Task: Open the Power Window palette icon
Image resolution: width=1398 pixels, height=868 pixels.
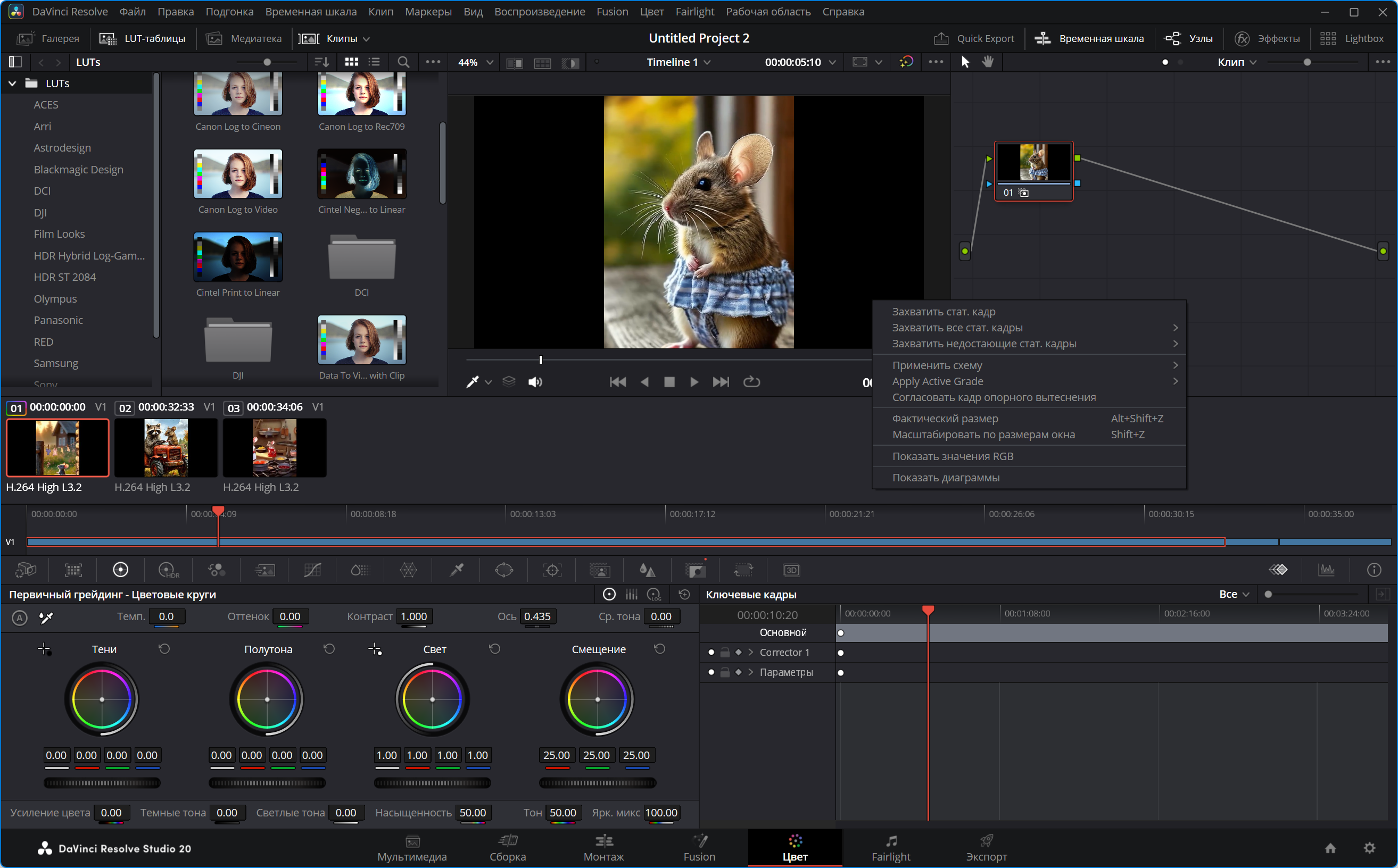Action: pyautogui.click(x=504, y=570)
